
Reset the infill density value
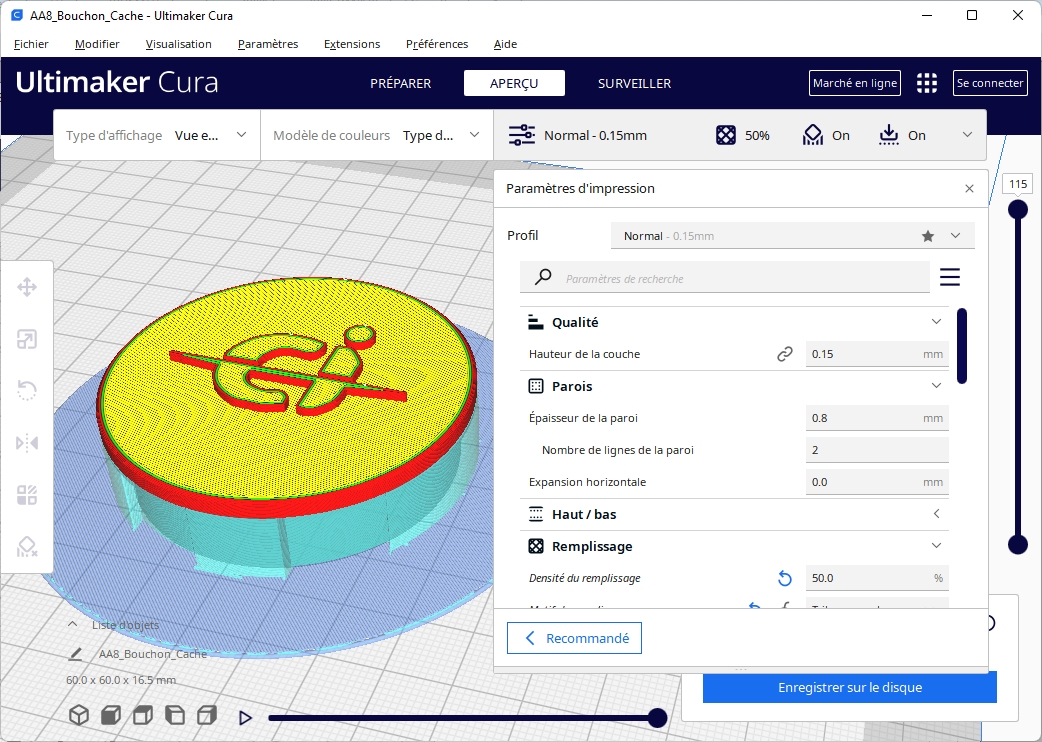click(785, 578)
